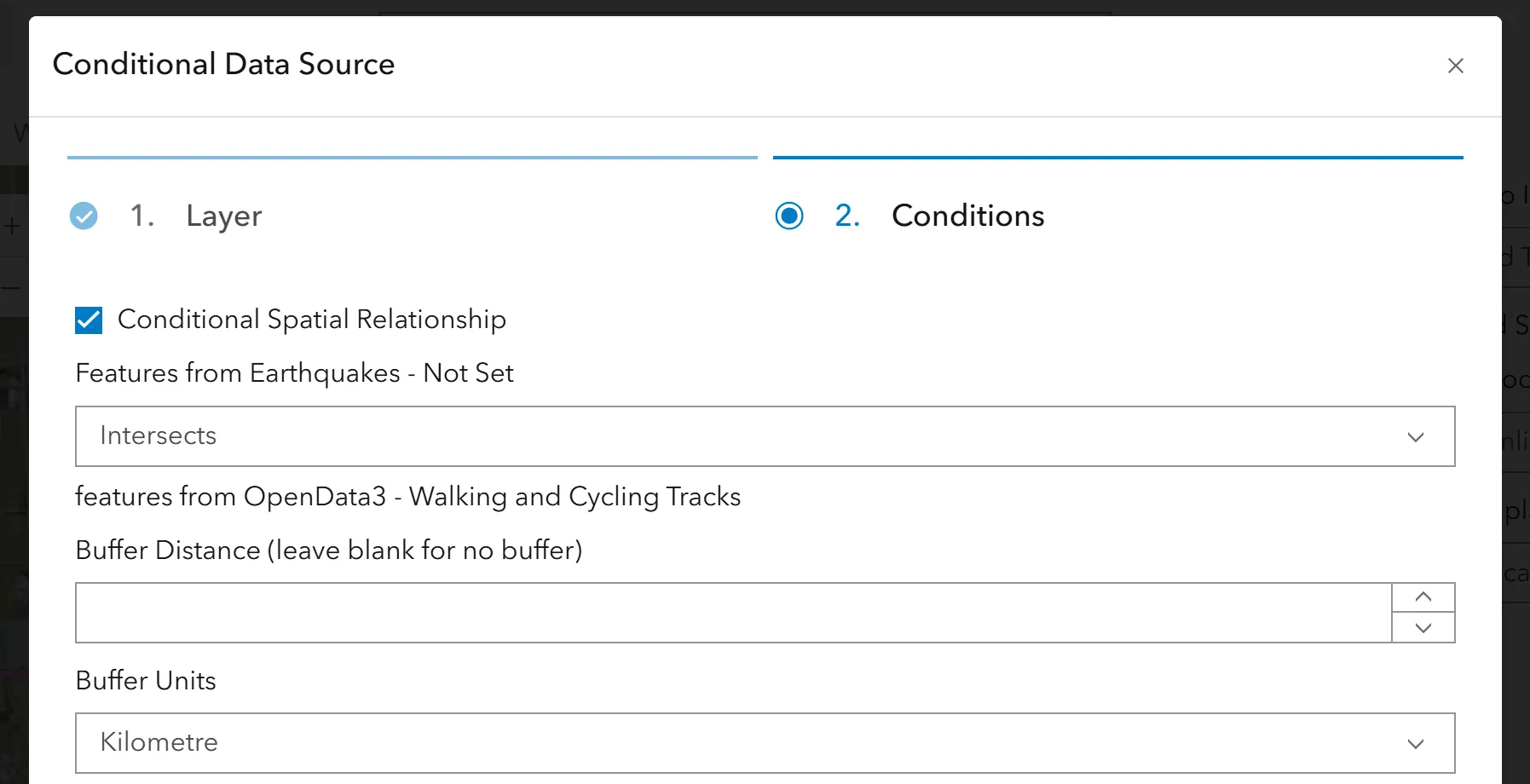The height and width of the screenshot is (784, 1530).
Task: Open the Kilometre buffer units dropdown
Action: click(x=765, y=743)
